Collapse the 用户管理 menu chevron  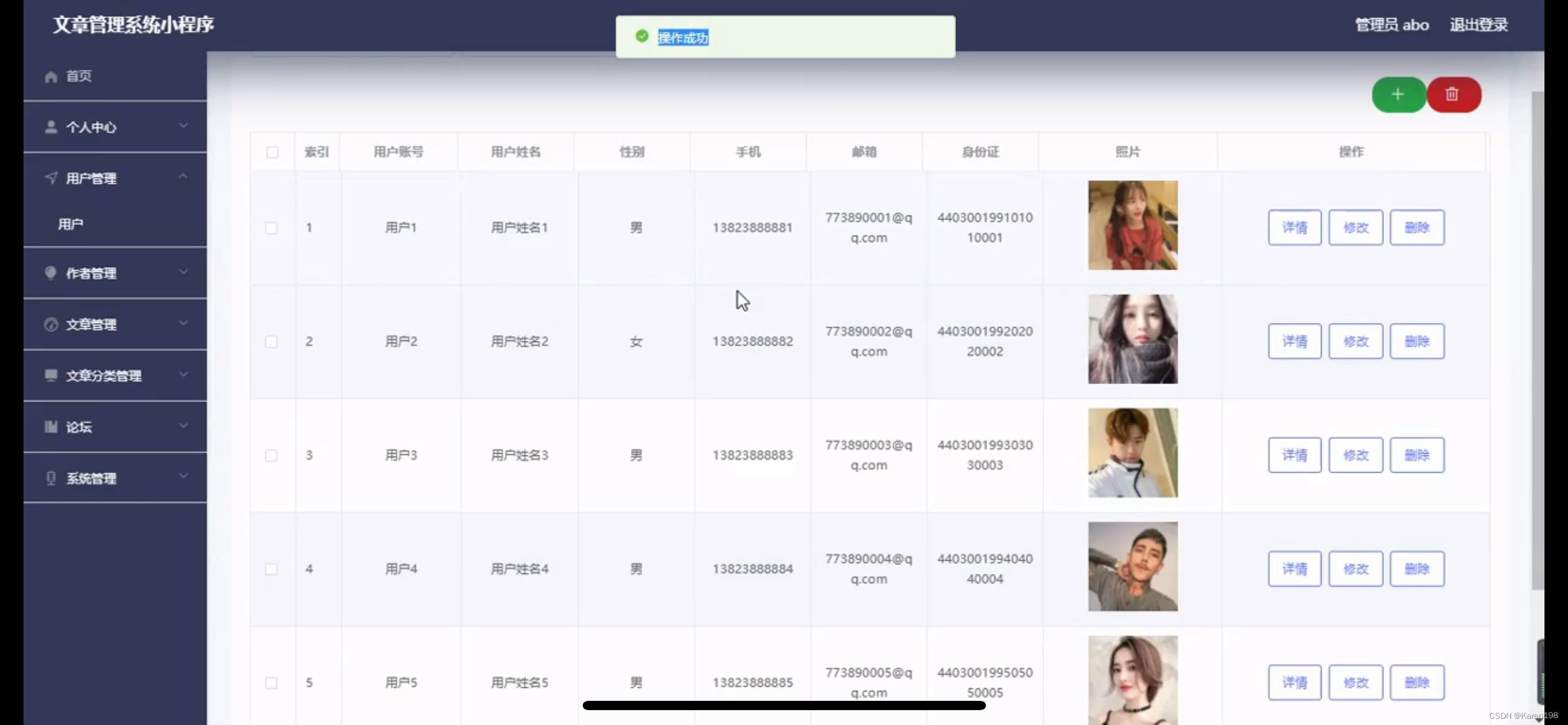(183, 177)
